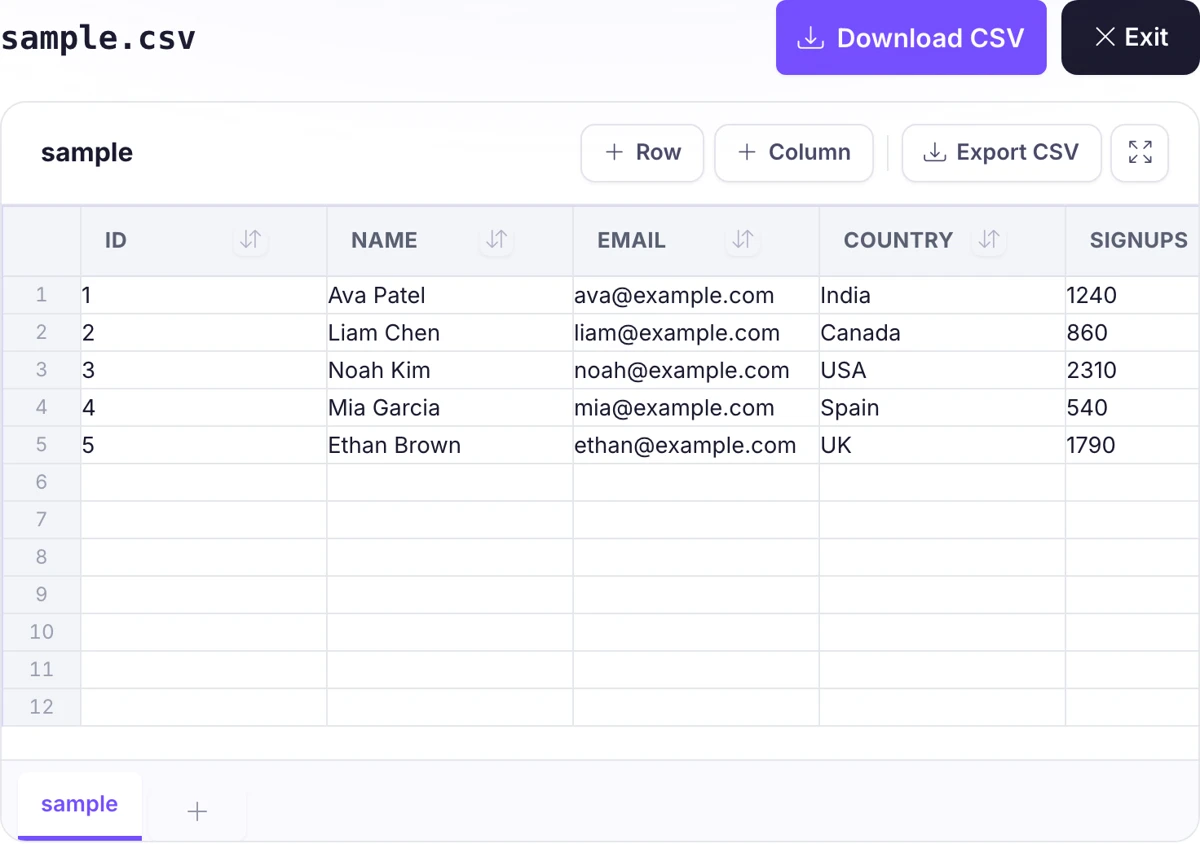Select cell ava@example.com
Image resolution: width=1200 pixels, height=844 pixels.
pos(696,295)
